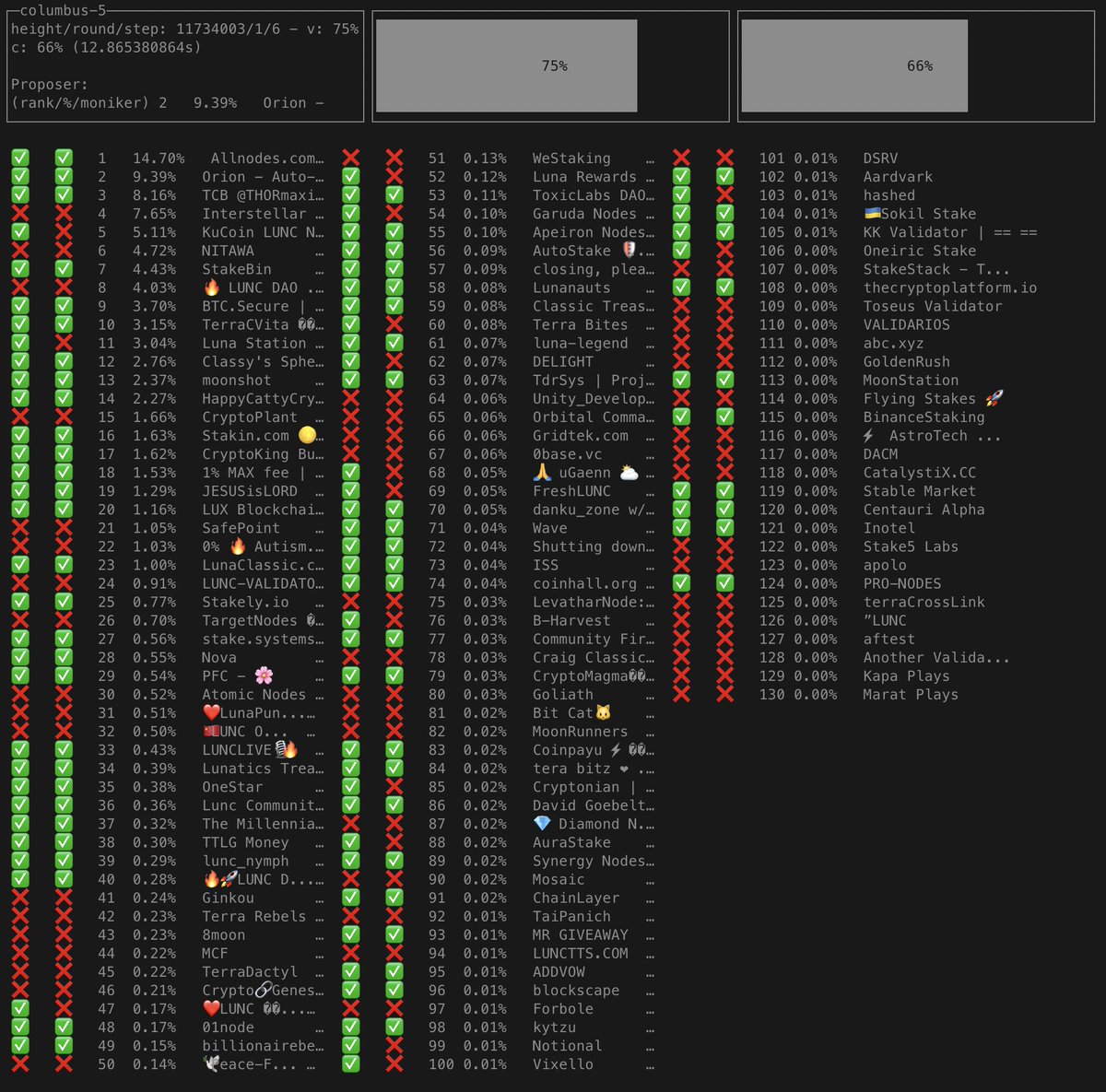
Task: Click the precommit red cross for NITAWA row 6
Action: click(64, 251)
